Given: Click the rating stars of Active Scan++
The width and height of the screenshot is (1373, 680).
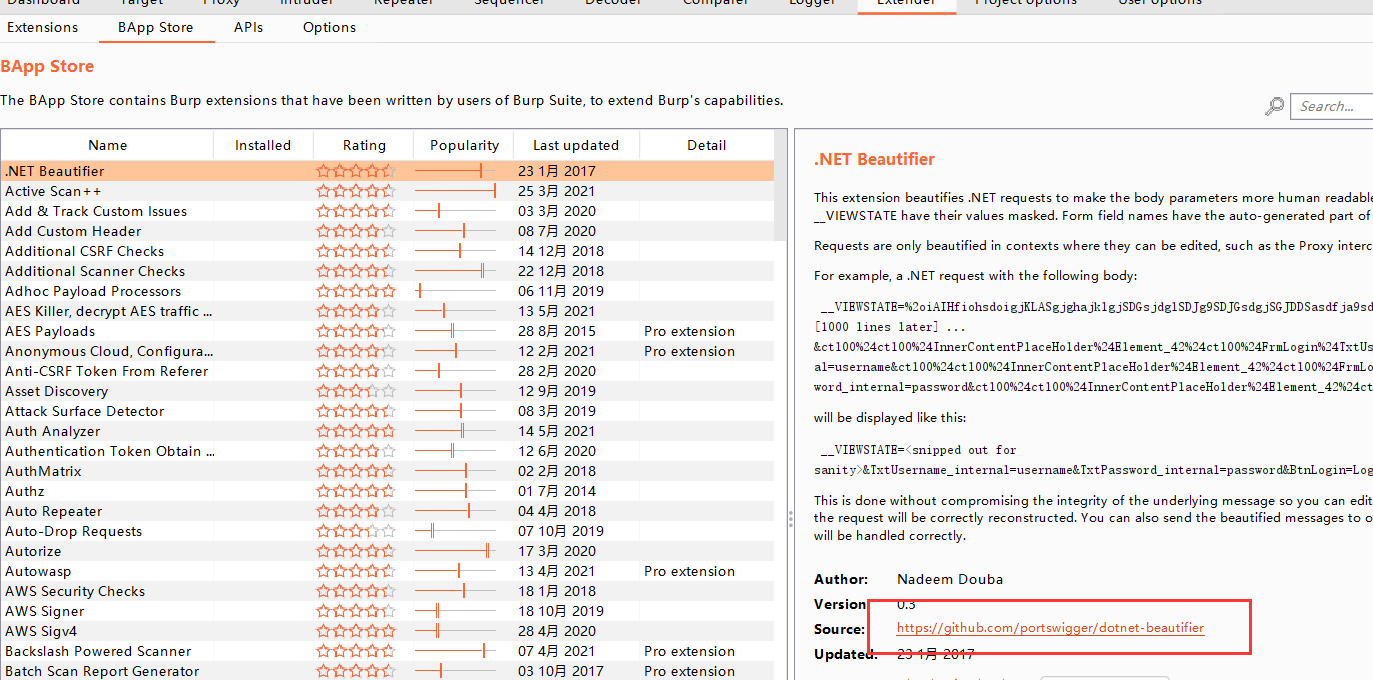Looking at the screenshot, I should tap(356, 191).
